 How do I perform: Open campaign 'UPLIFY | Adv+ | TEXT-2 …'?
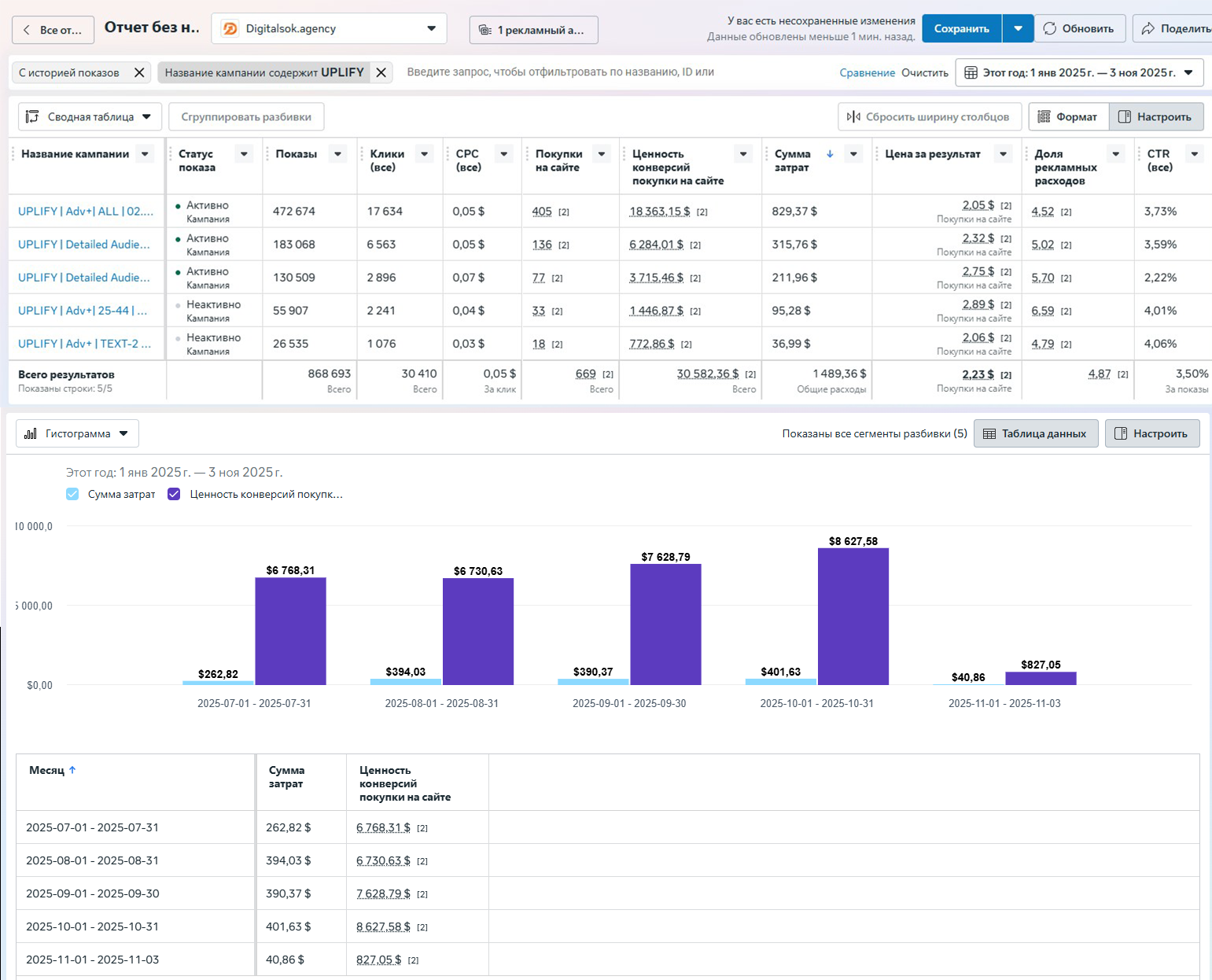click(x=84, y=344)
